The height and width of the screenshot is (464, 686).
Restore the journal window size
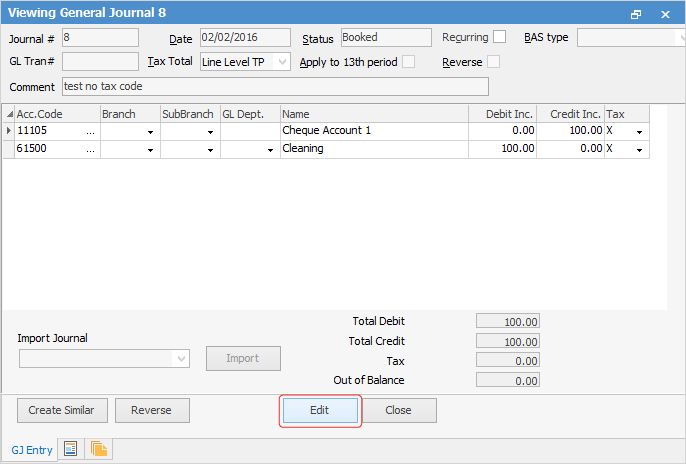636,14
